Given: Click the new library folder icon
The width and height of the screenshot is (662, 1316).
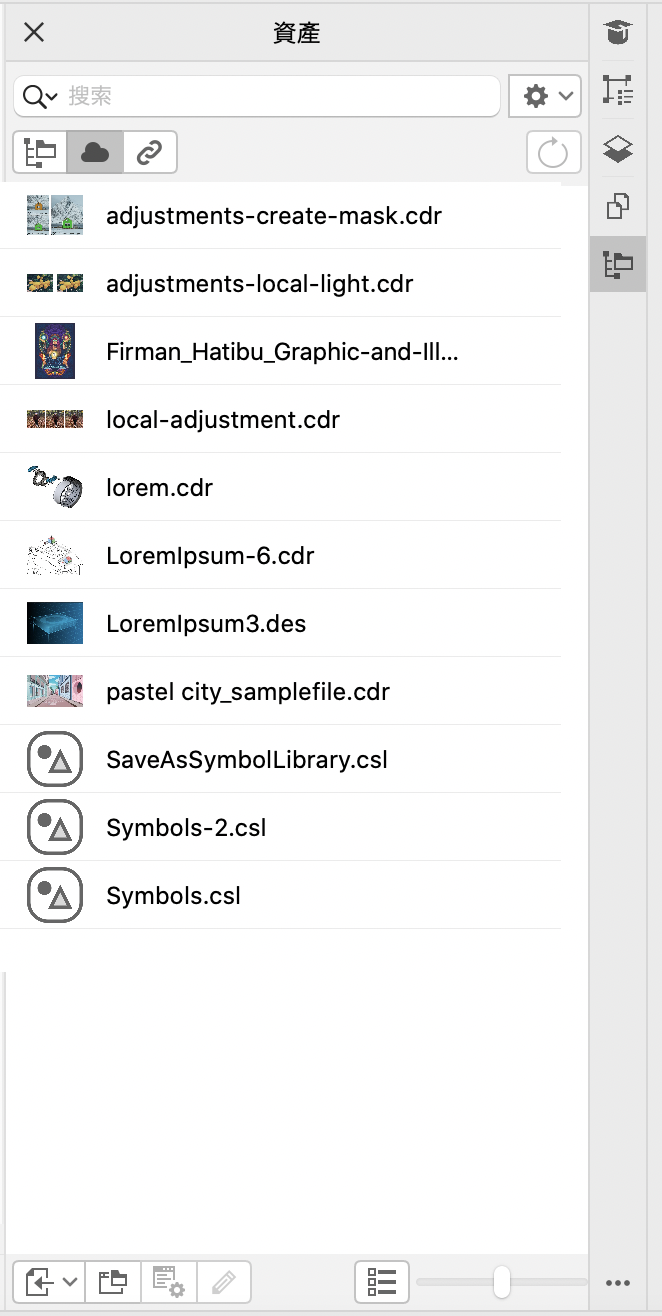Looking at the screenshot, I should click(x=112, y=1281).
